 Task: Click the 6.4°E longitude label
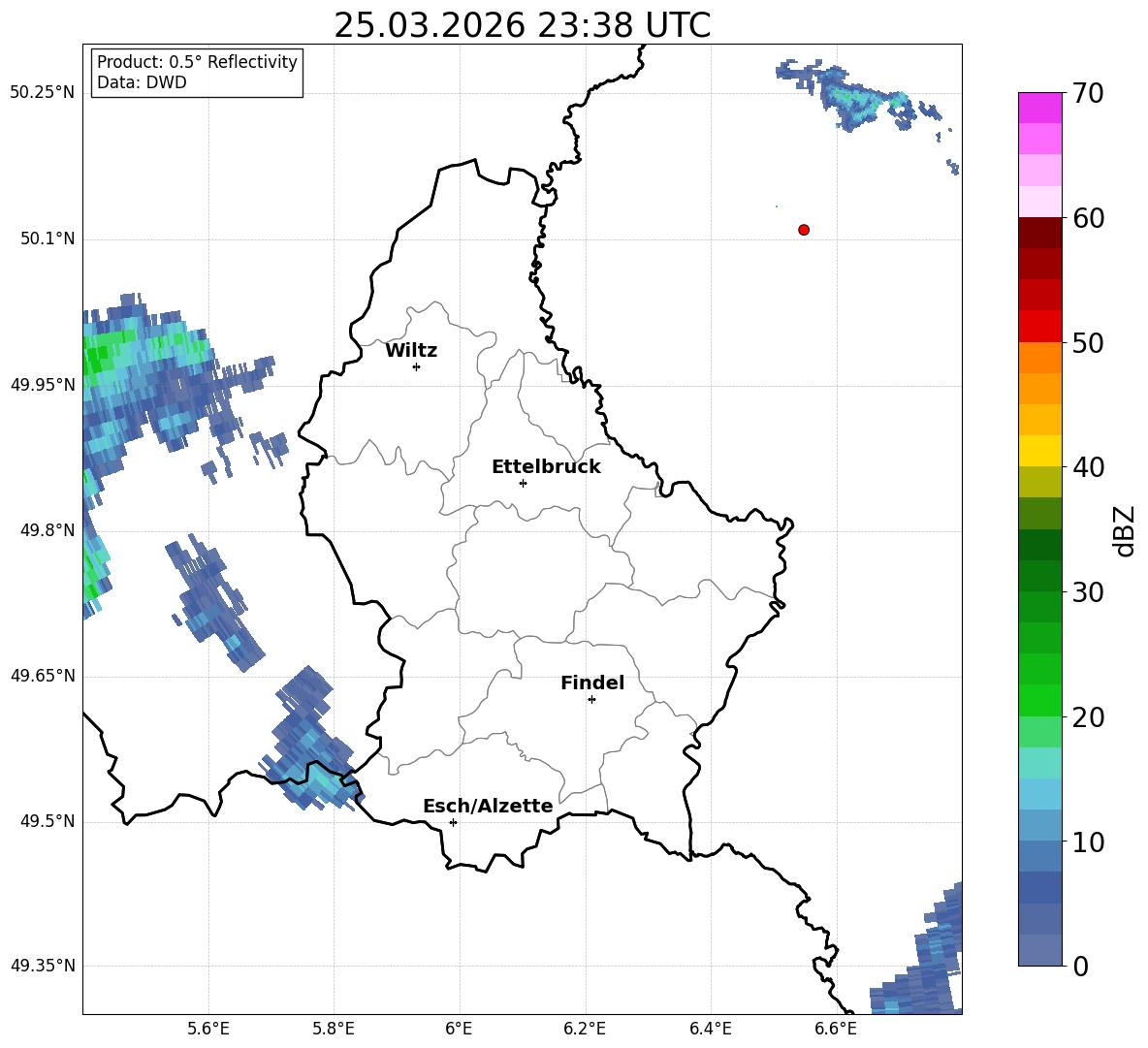coord(710,1029)
